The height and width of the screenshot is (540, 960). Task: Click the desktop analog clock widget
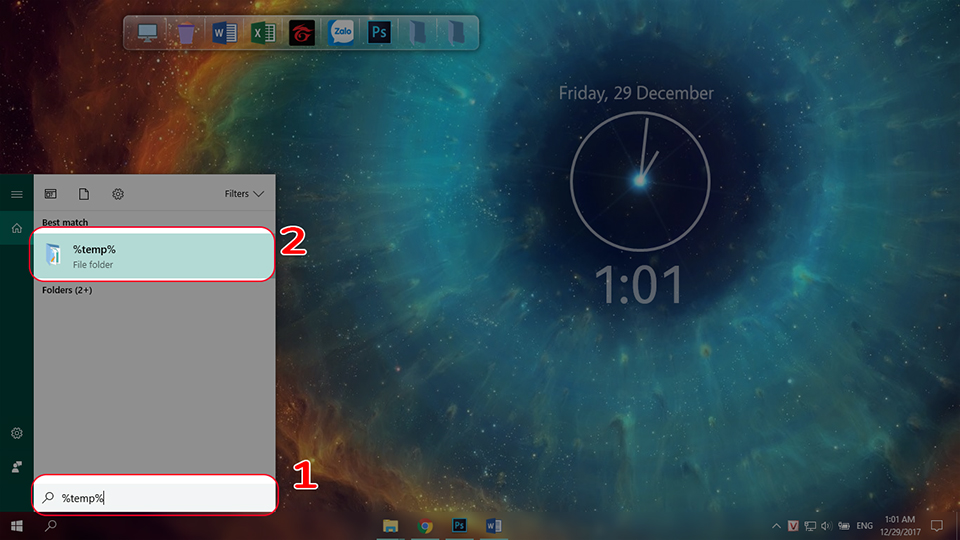point(640,181)
